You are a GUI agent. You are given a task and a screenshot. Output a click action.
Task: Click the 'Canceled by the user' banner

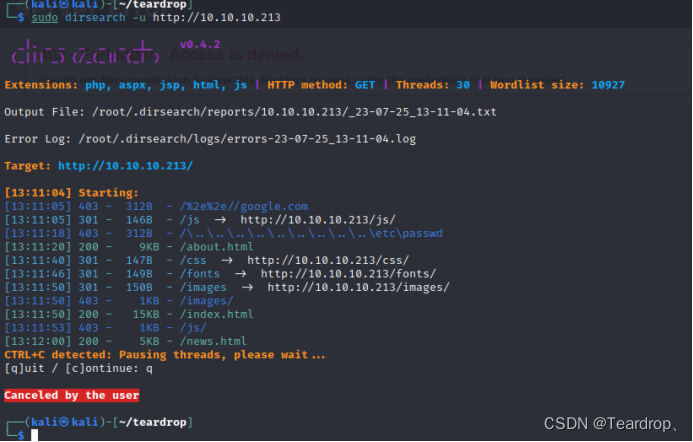[72, 395]
